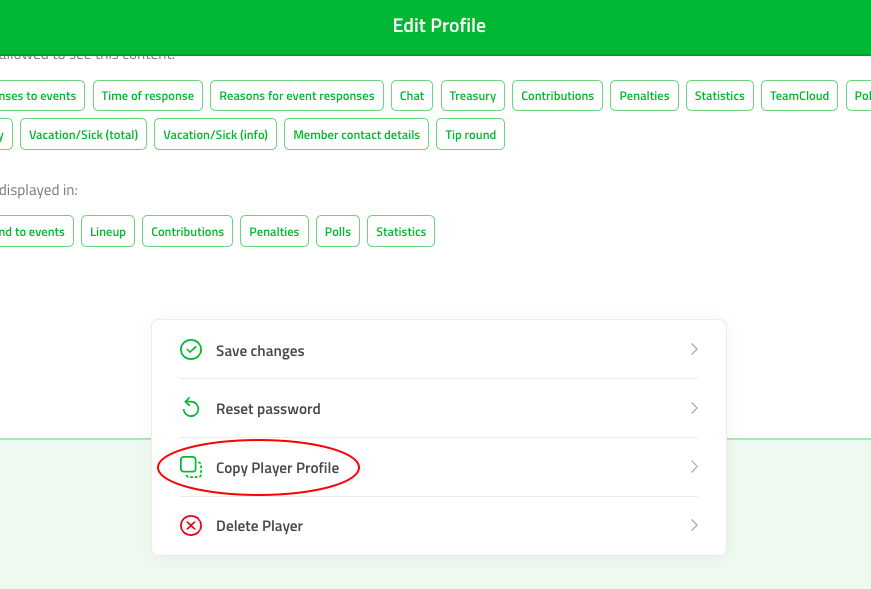Image resolution: width=871 pixels, height=589 pixels.
Task: Toggle the Time of response tag
Action: click(x=148, y=96)
